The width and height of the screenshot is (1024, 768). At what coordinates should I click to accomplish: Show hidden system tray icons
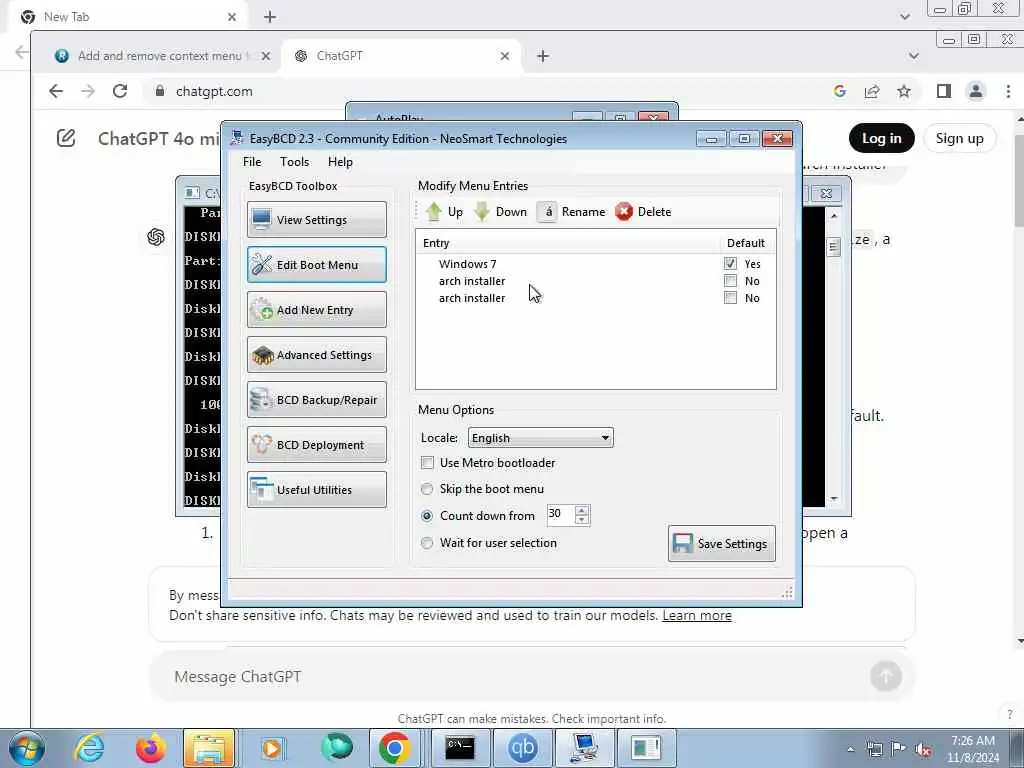[850, 750]
